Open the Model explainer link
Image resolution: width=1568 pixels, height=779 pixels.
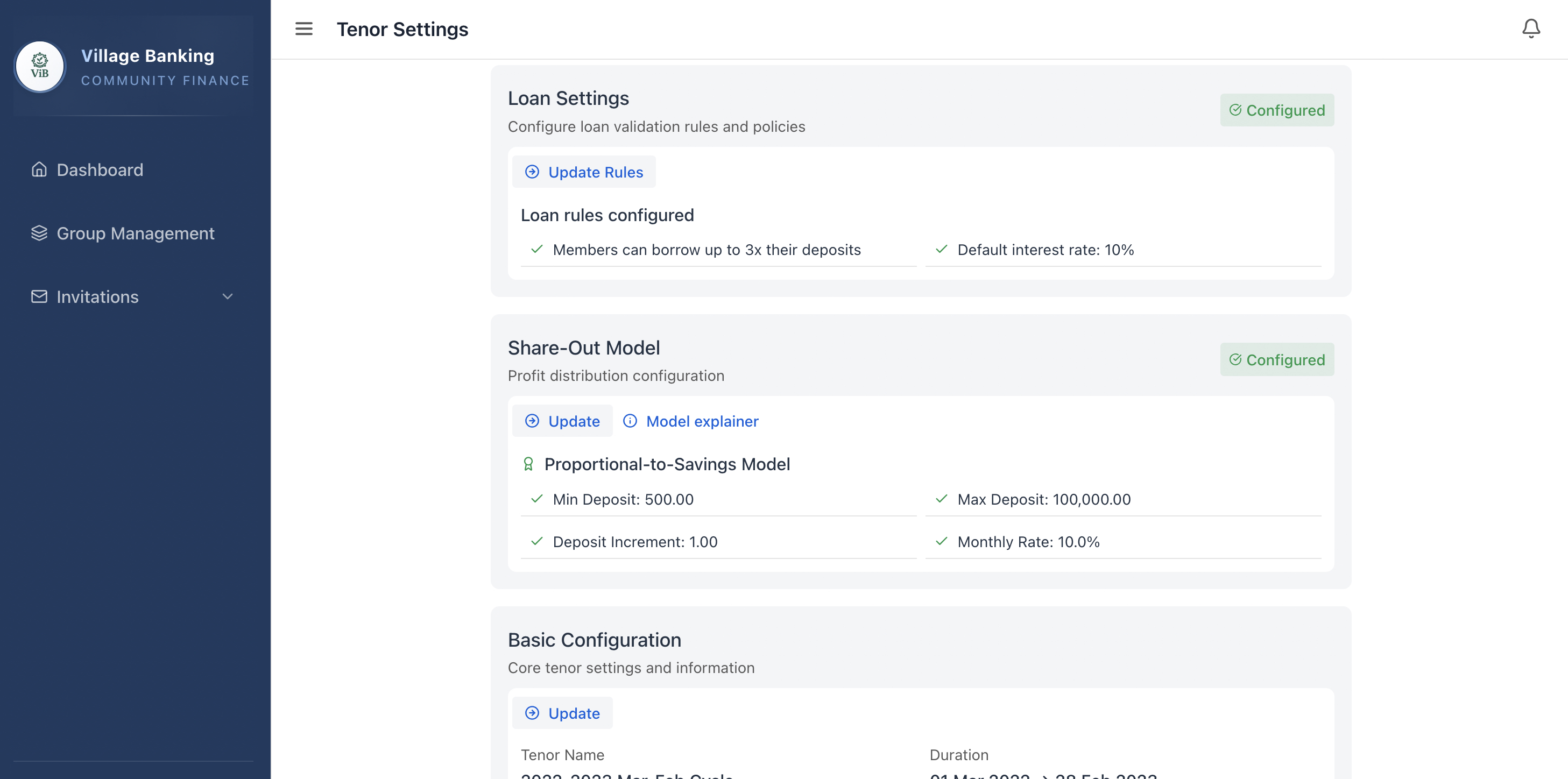(x=702, y=421)
